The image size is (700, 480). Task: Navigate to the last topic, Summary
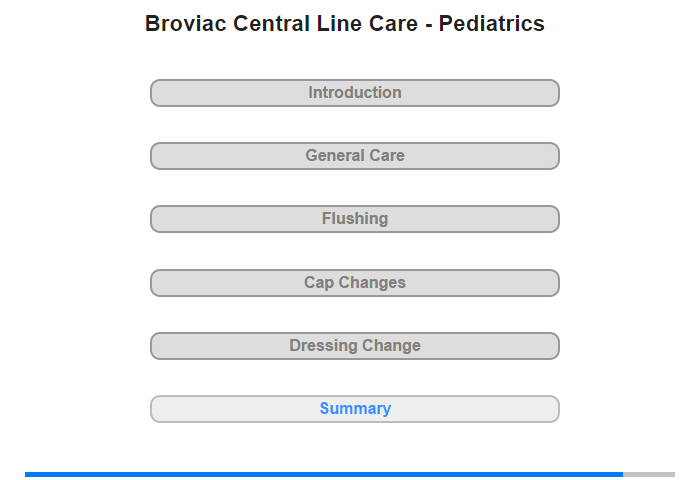(354, 409)
